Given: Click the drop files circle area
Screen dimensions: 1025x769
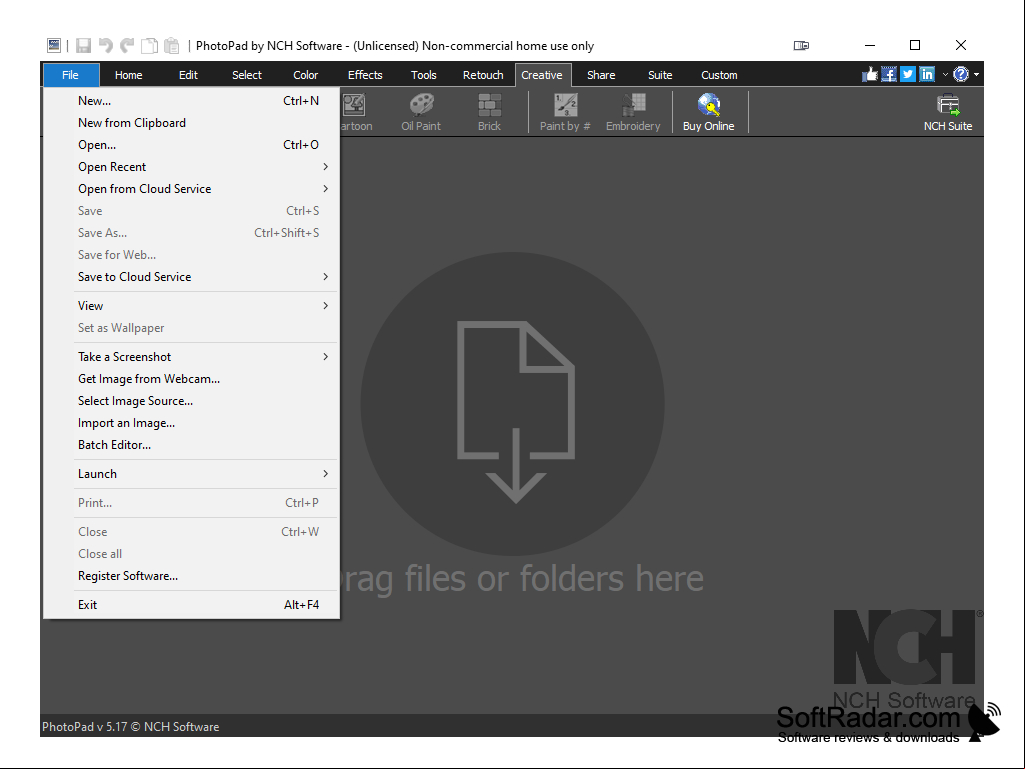Looking at the screenshot, I should pyautogui.click(x=512, y=404).
